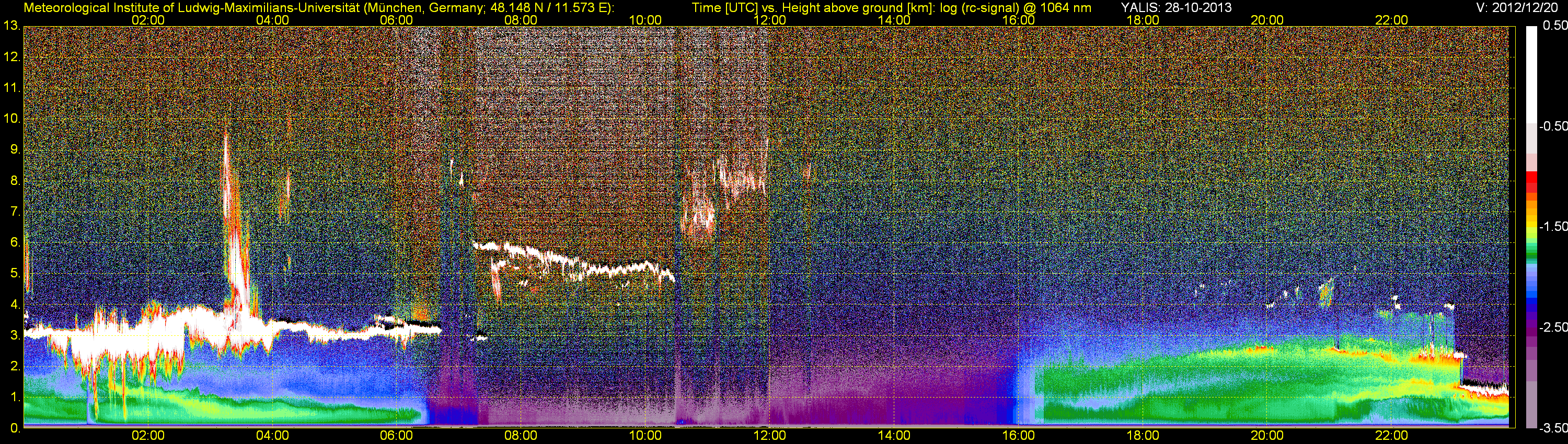The width and height of the screenshot is (1568, 444).
Task: Click the 0.50 colorbar value
Action: (x=1554, y=26)
